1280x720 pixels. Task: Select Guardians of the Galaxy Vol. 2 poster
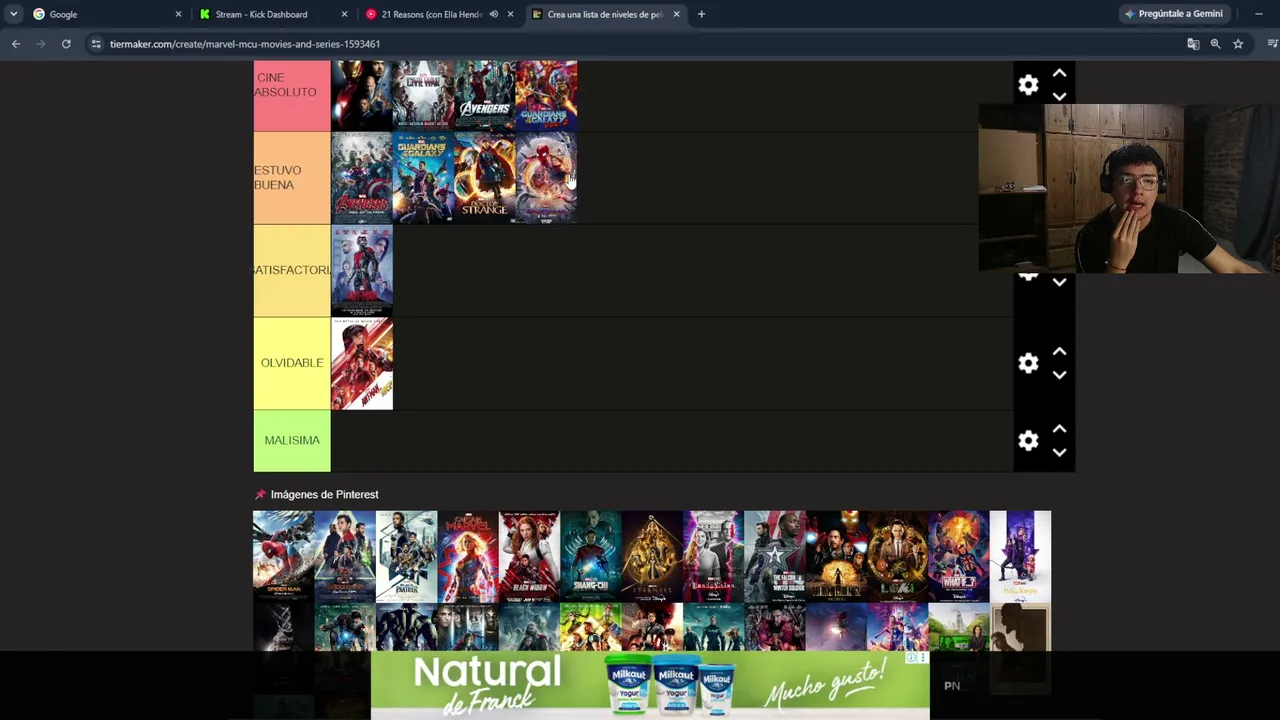(x=547, y=96)
